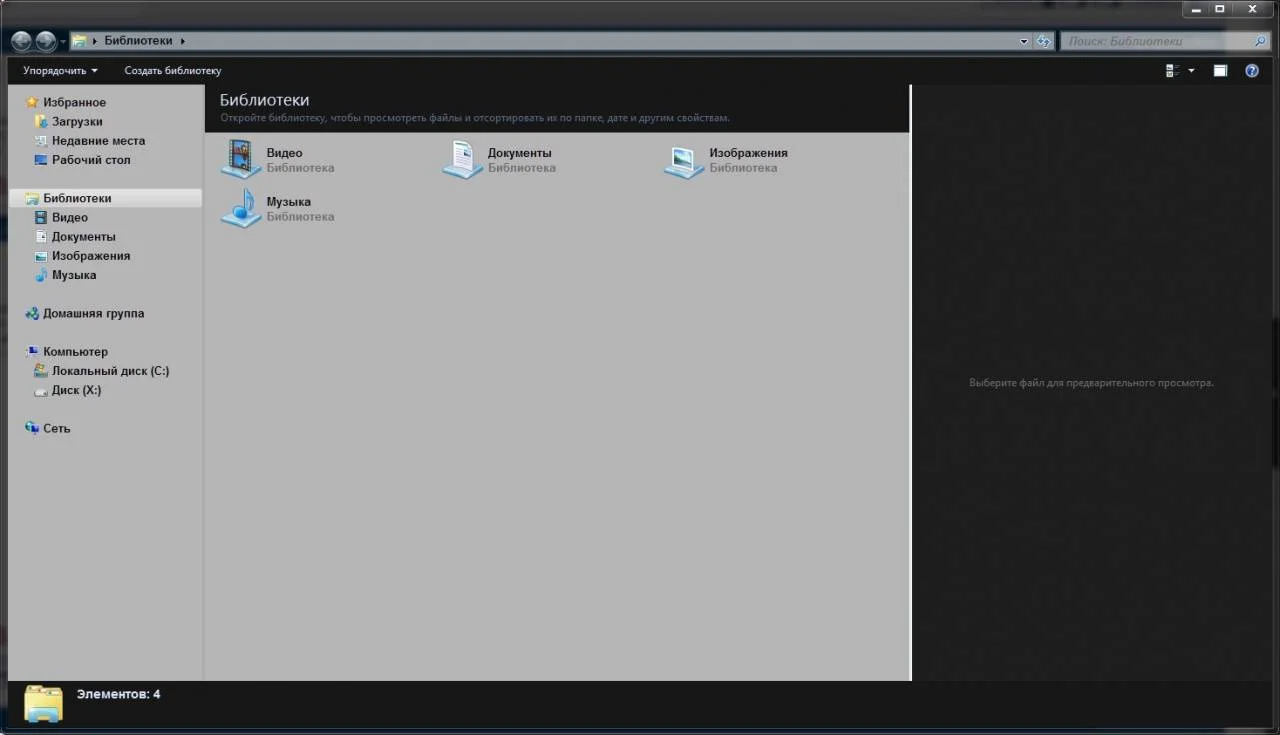Select the large Документы library icon
The image size is (1280, 735).
tap(462, 160)
